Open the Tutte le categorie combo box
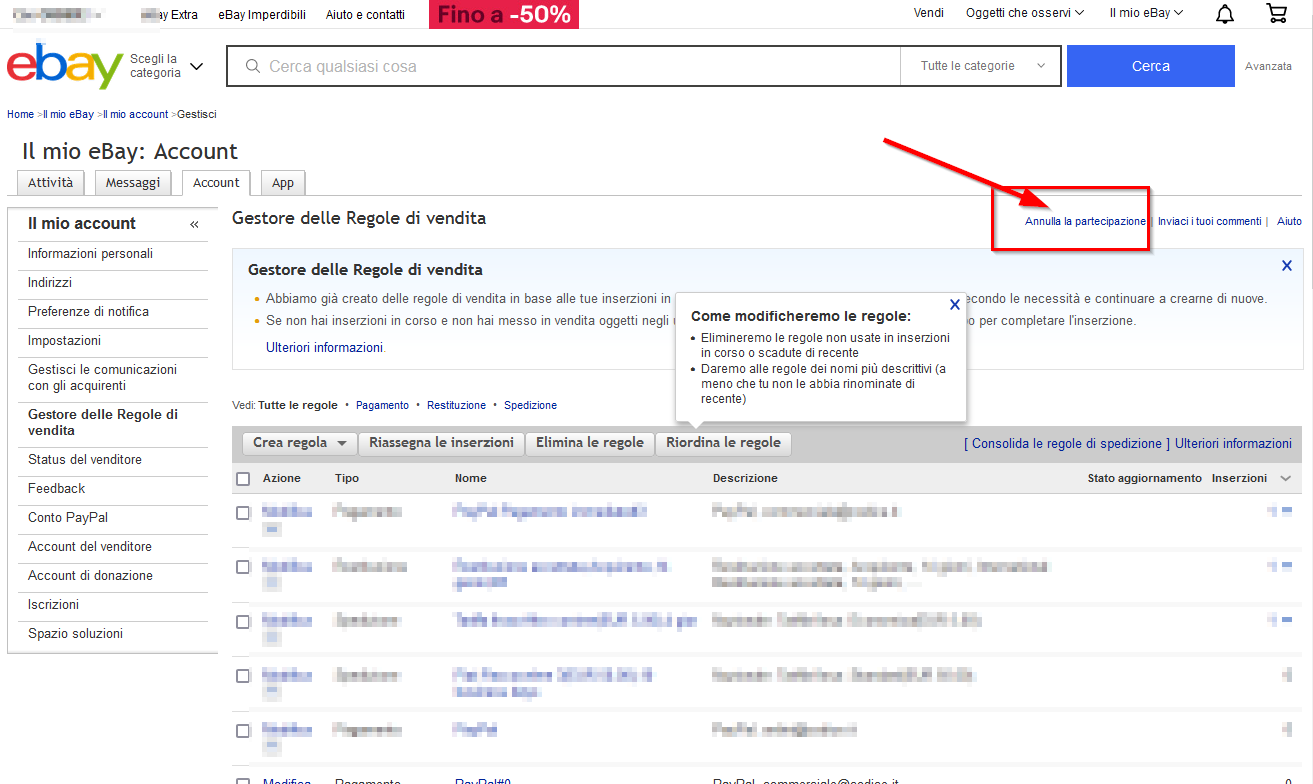The image size is (1313, 784). tap(981, 66)
